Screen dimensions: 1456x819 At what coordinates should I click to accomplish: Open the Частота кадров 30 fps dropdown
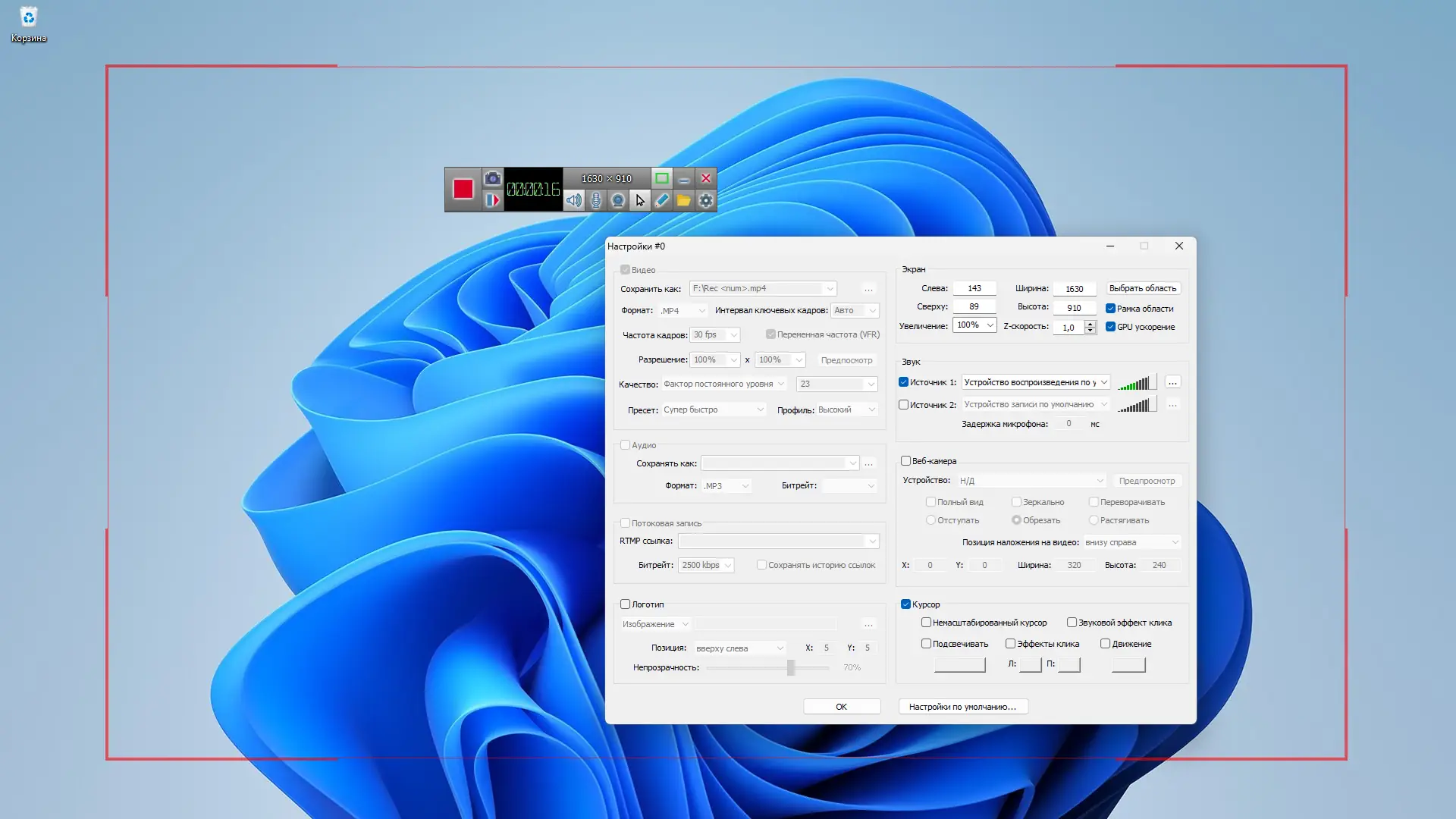(x=714, y=334)
